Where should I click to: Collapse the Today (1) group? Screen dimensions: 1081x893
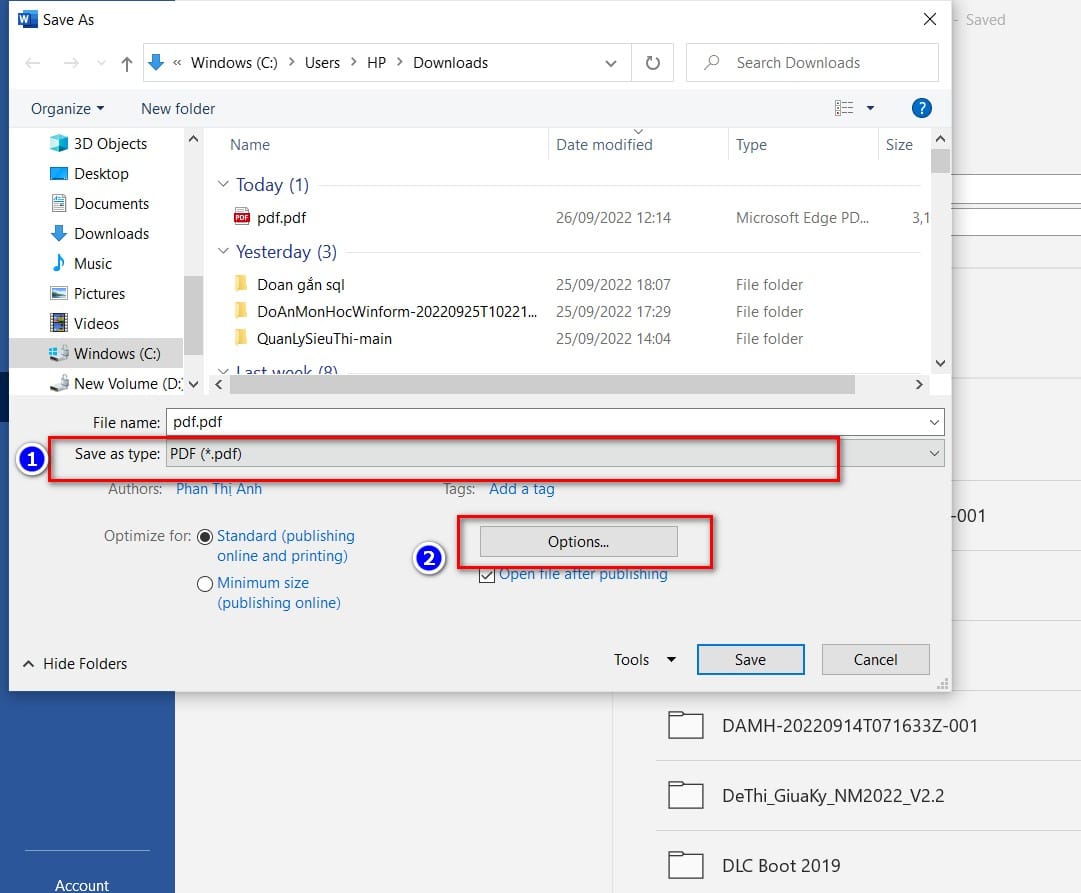pos(223,184)
